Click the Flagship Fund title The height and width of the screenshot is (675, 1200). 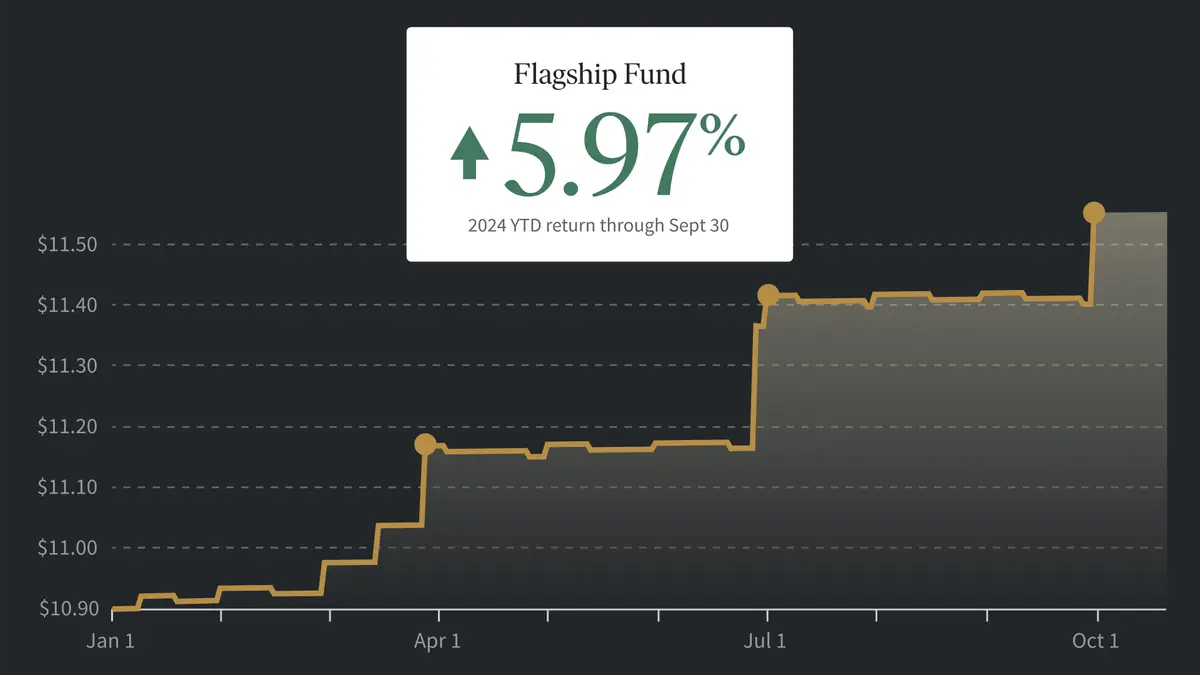pyautogui.click(x=600, y=74)
